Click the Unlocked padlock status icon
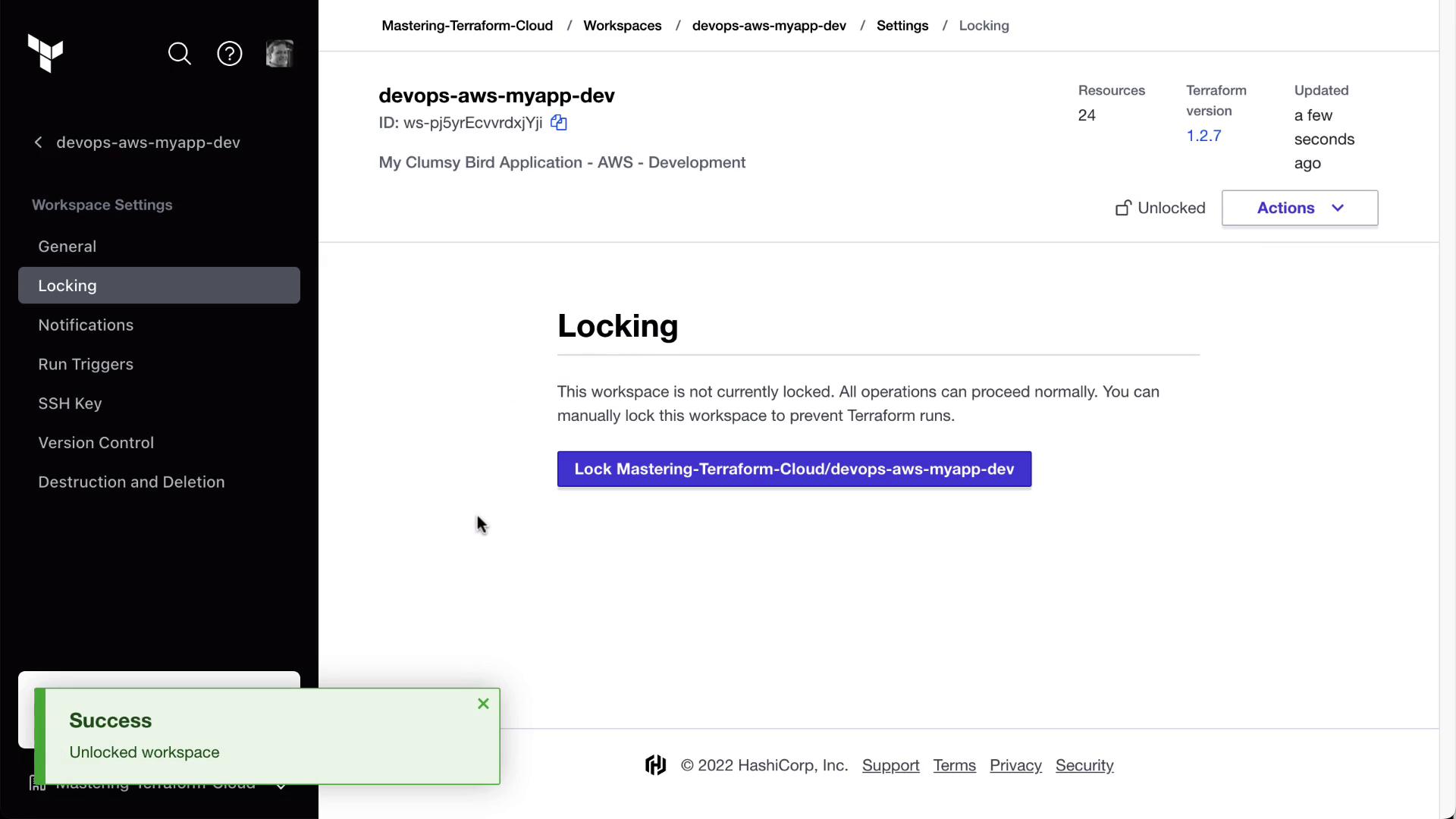This screenshot has width=1456, height=819. pos(1123,208)
